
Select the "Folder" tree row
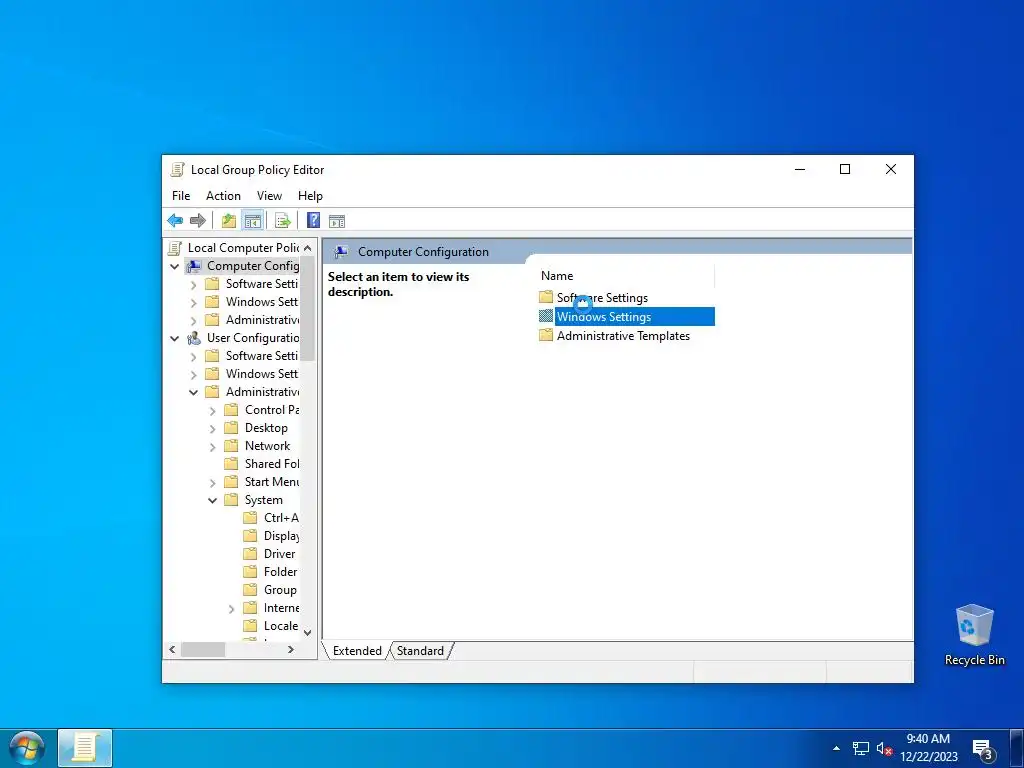pos(270,571)
